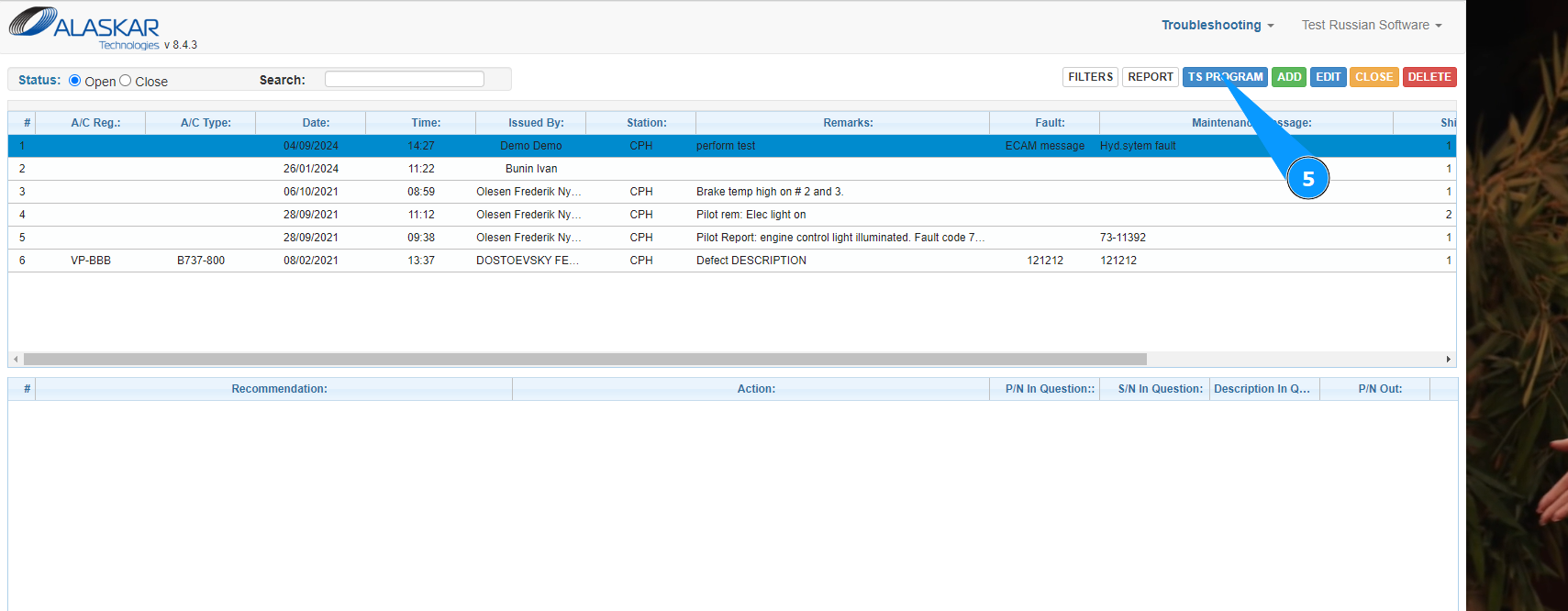This screenshot has height=611, width=1568.
Task: Click the Alaskar Technologies logo
Action: [84, 28]
